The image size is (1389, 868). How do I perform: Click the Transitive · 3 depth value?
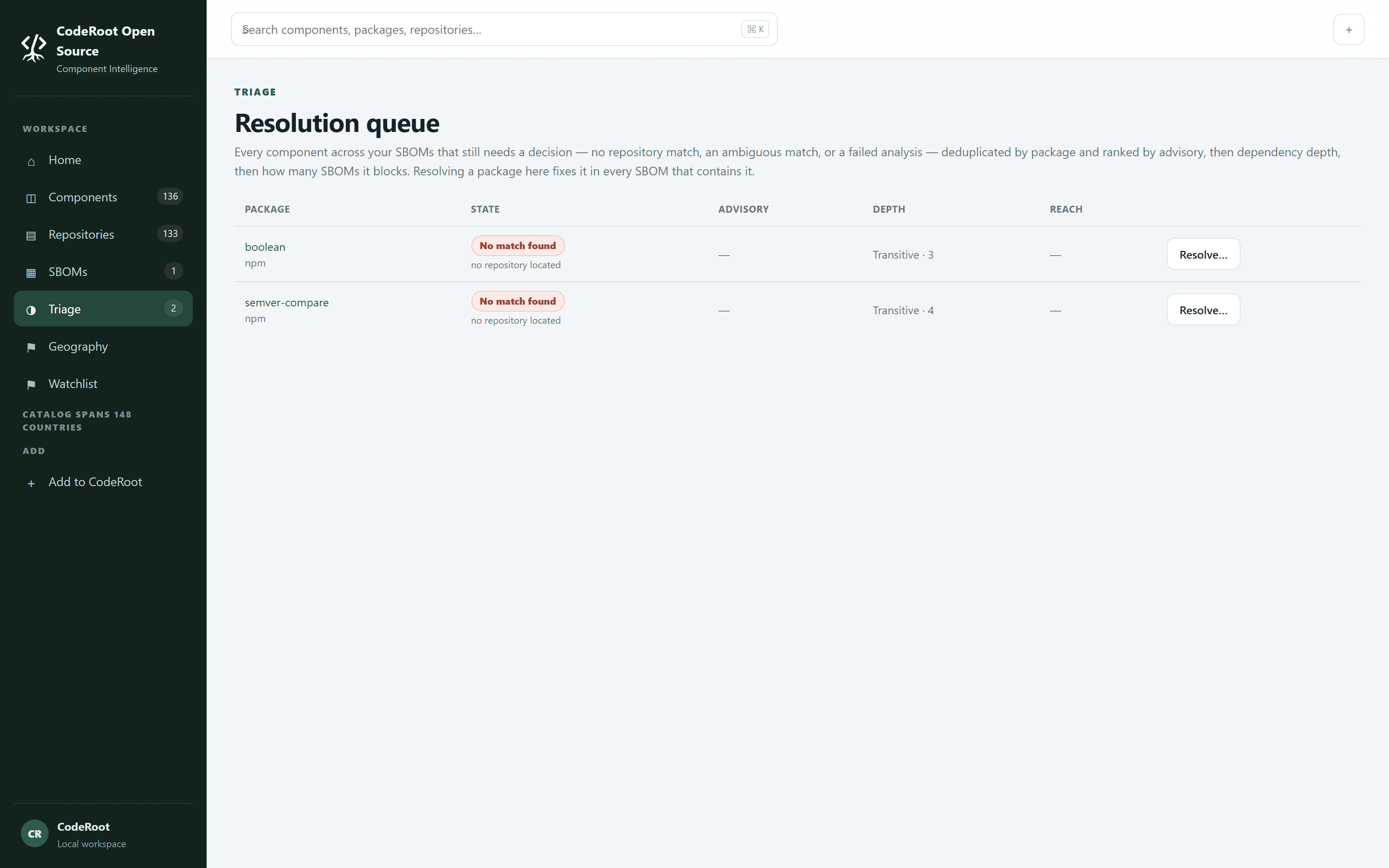pyautogui.click(x=903, y=255)
